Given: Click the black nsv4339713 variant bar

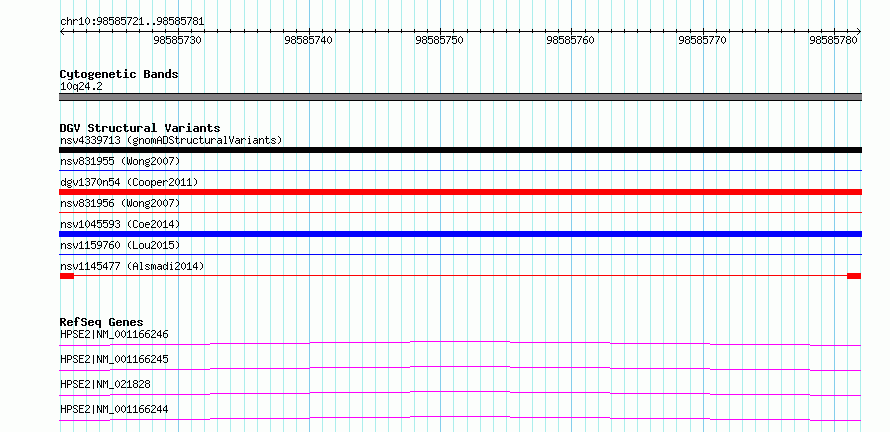Looking at the screenshot, I should (x=460, y=150).
